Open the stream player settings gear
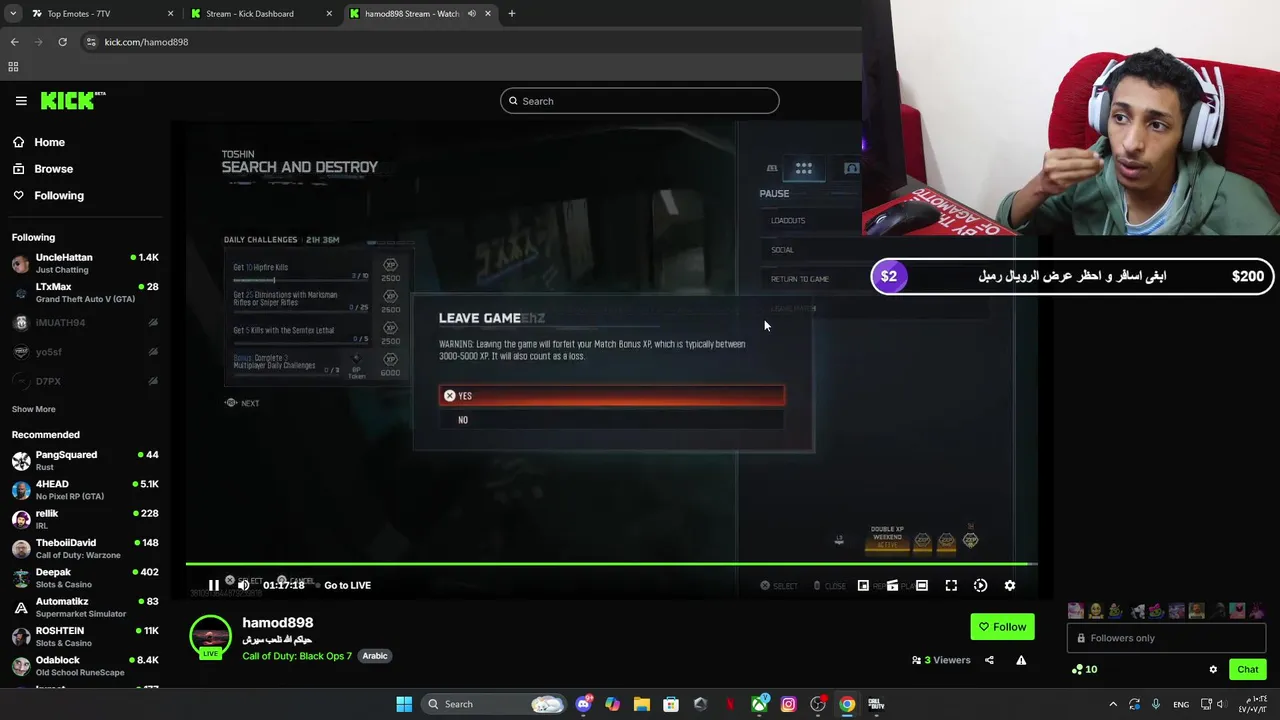This screenshot has width=1280, height=720. (x=1010, y=585)
